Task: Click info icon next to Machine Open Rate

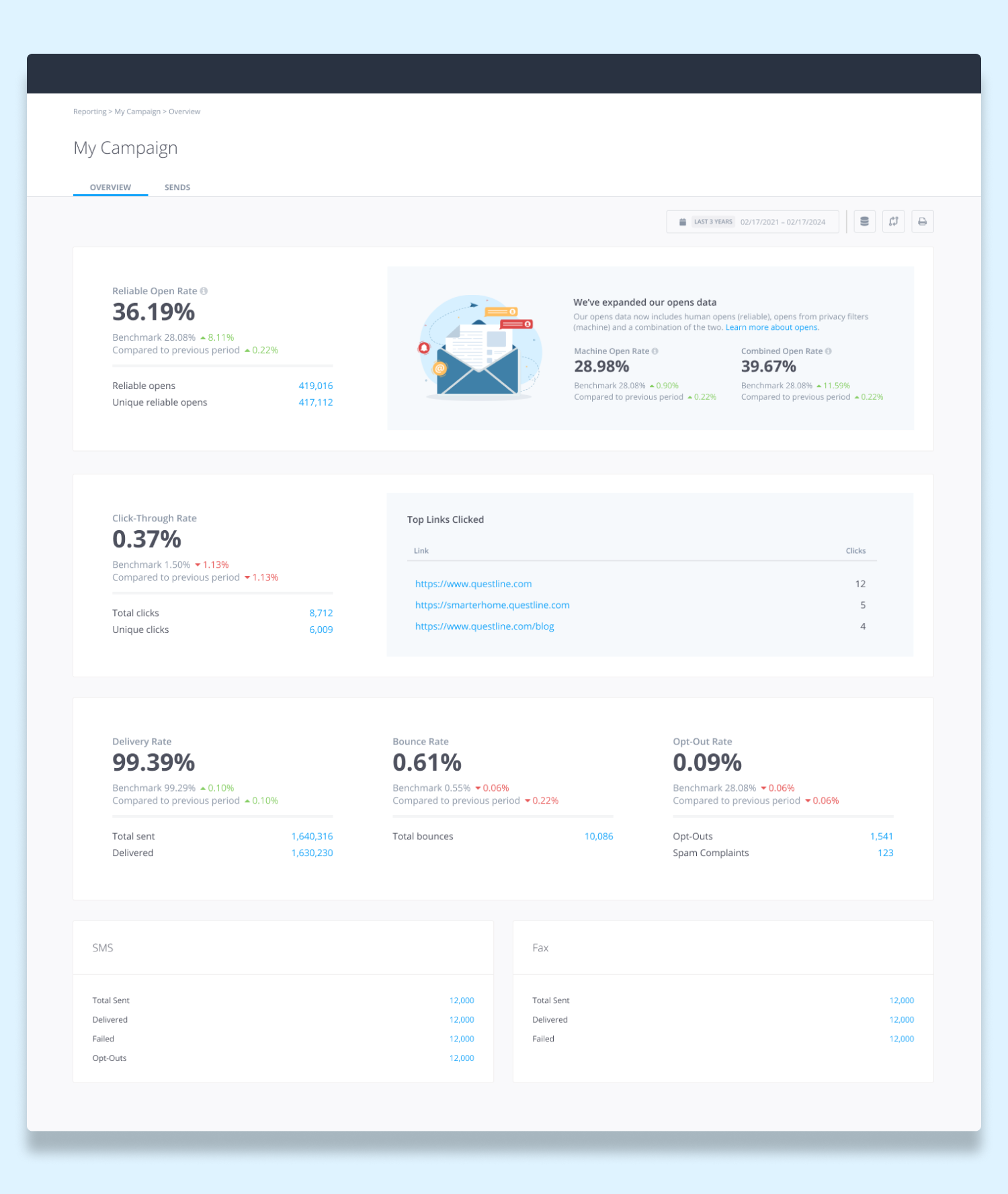Action: 655,351
